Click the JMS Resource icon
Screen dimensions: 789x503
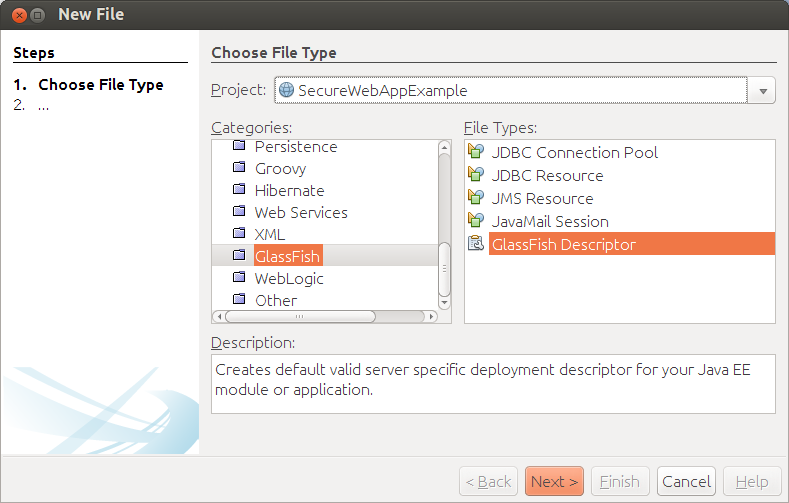click(476, 197)
